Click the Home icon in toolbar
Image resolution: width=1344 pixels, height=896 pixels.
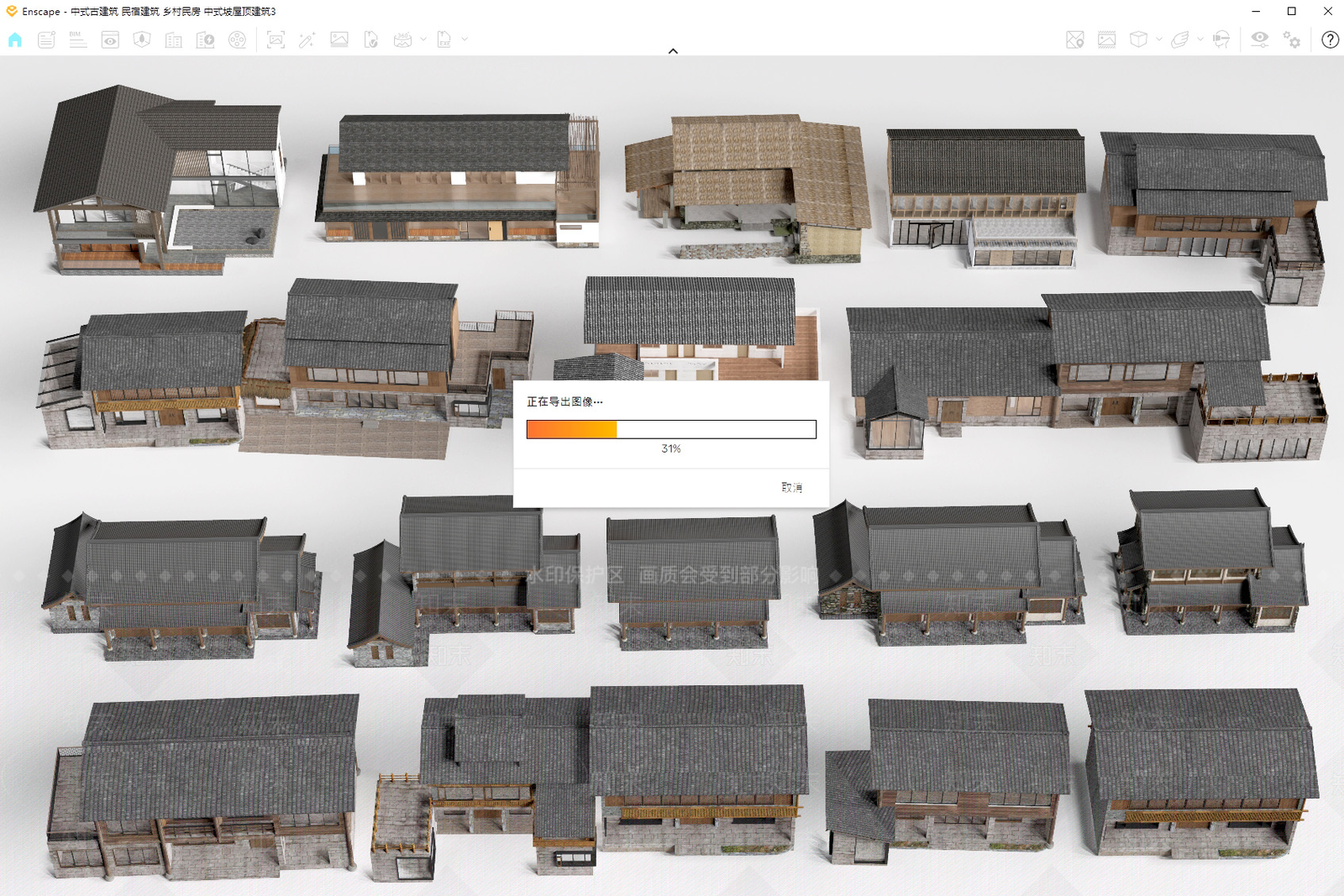(15, 39)
